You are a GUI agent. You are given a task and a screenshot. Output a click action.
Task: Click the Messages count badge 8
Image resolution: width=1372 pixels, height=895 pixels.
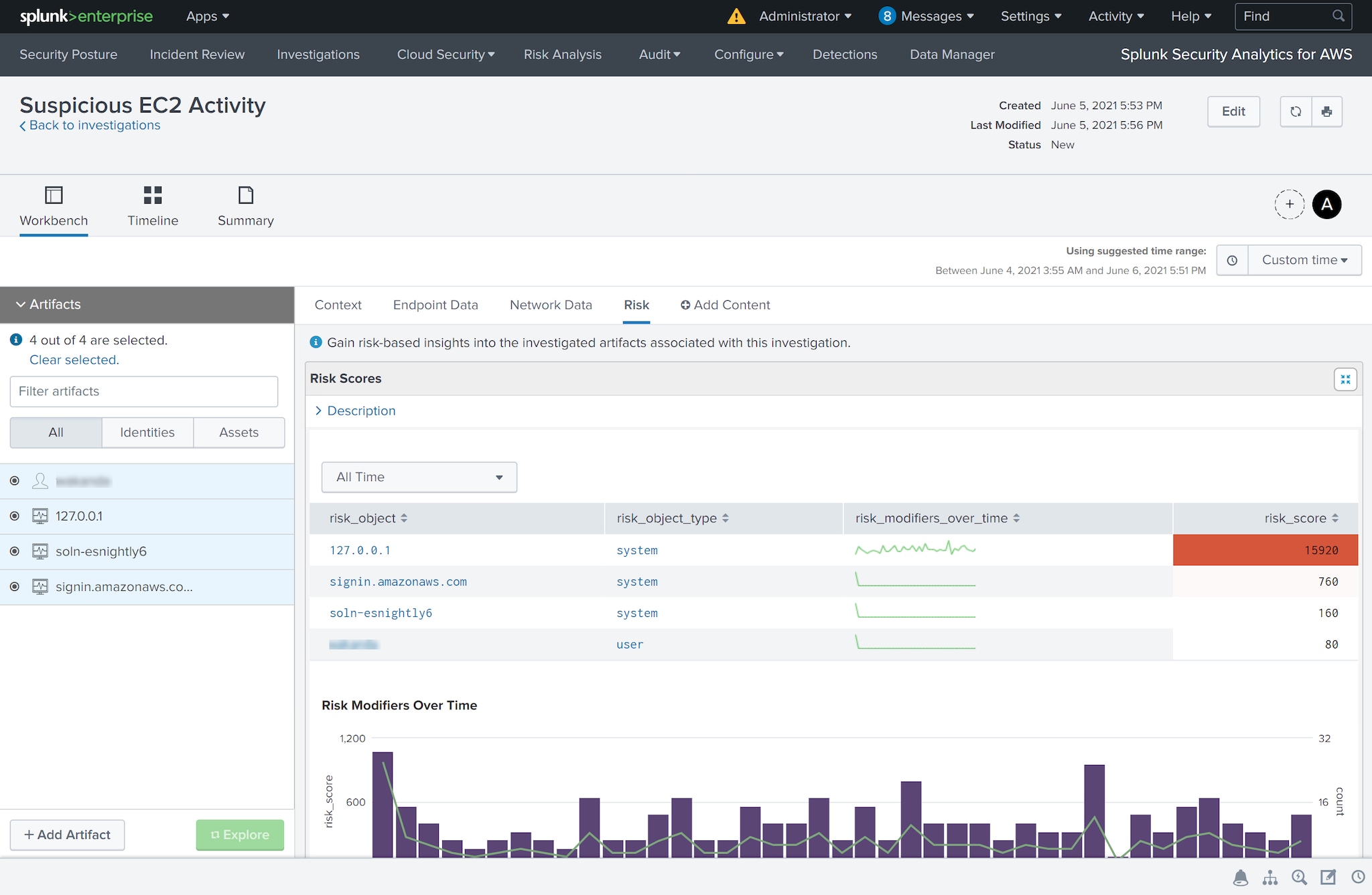pyautogui.click(x=887, y=16)
